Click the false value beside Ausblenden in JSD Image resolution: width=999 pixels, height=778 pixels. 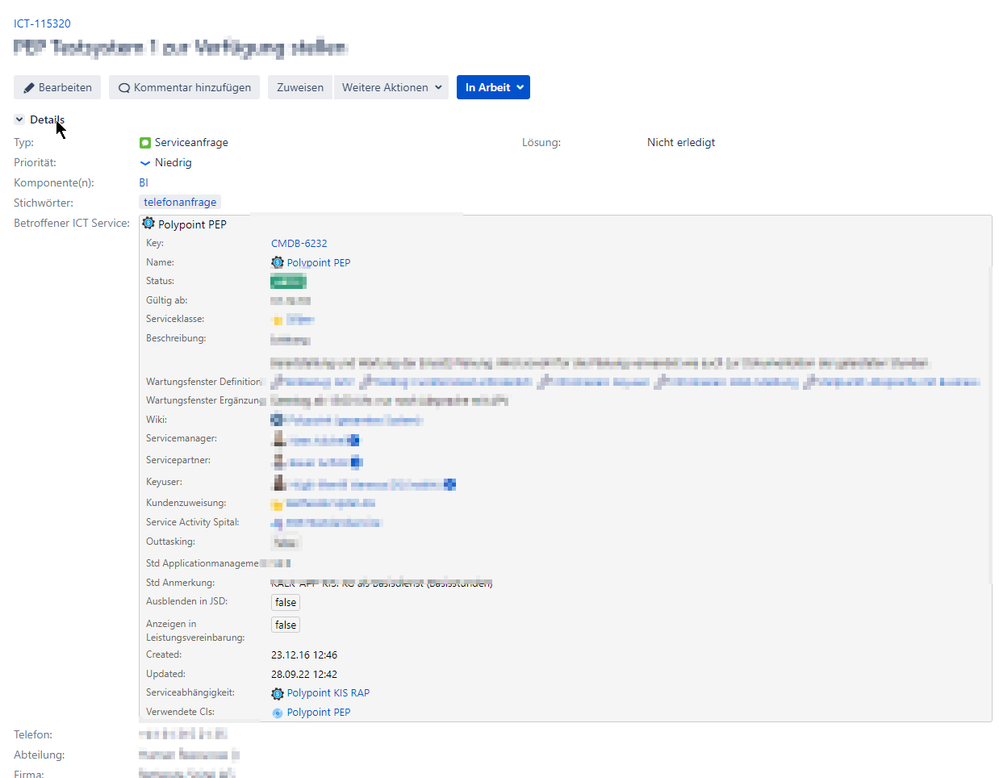285,603
